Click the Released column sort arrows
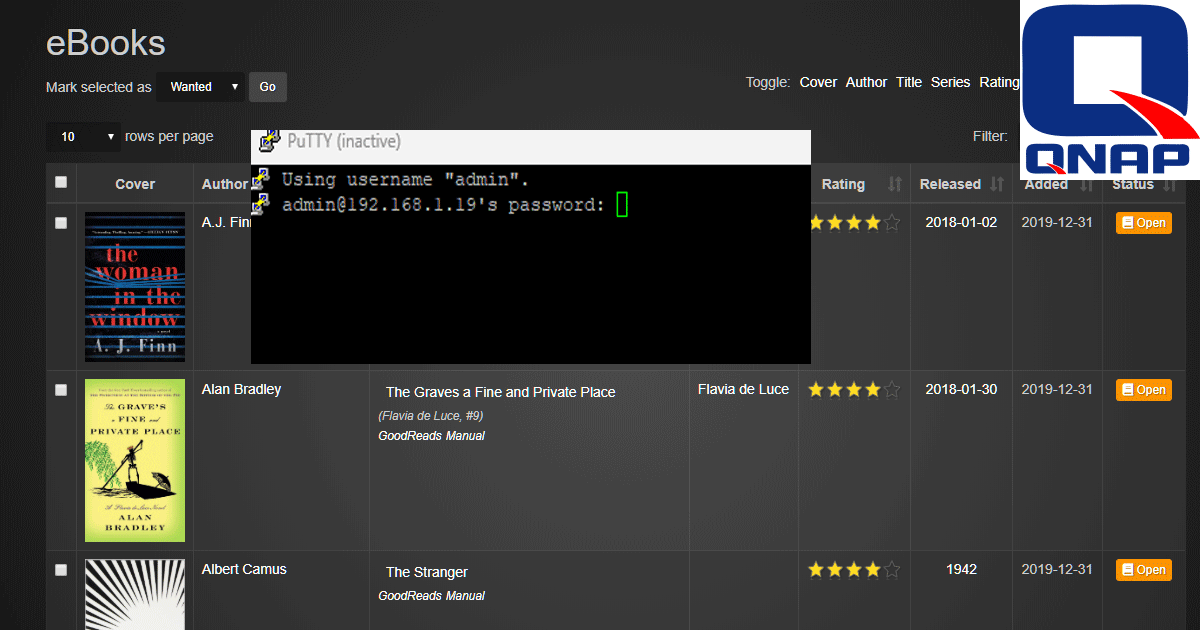Screen dimensions: 1200x630 point(996,184)
